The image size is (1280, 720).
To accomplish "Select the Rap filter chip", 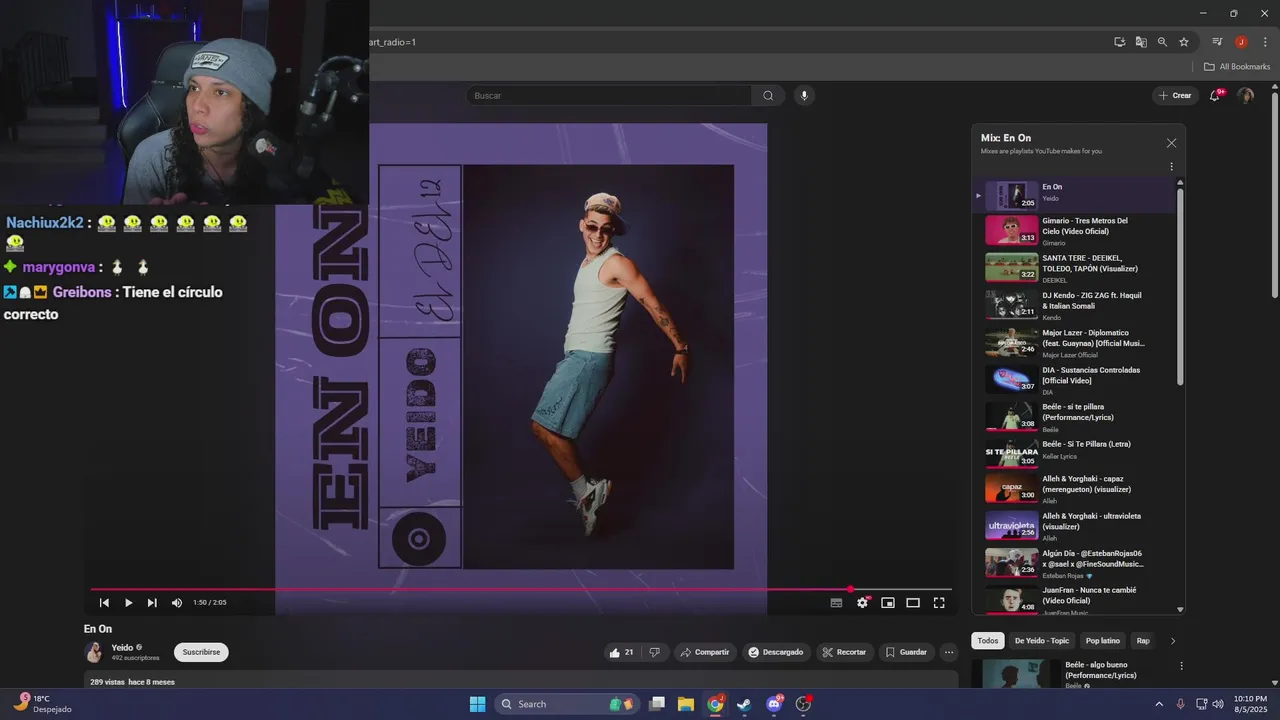I will click(x=1143, y=641).
